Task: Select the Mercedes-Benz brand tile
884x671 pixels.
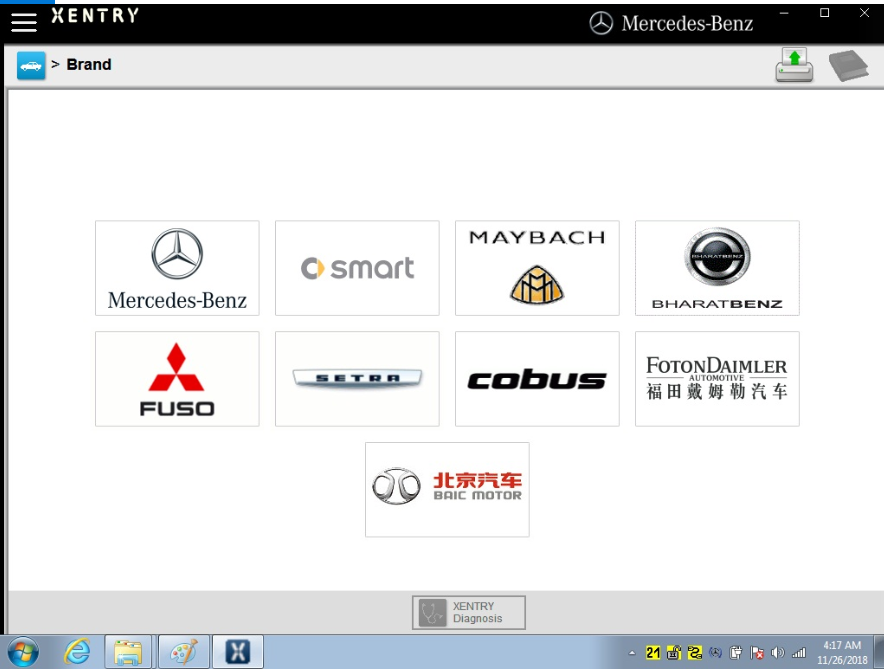Action: pyautogui.click(x=177, y=268)
